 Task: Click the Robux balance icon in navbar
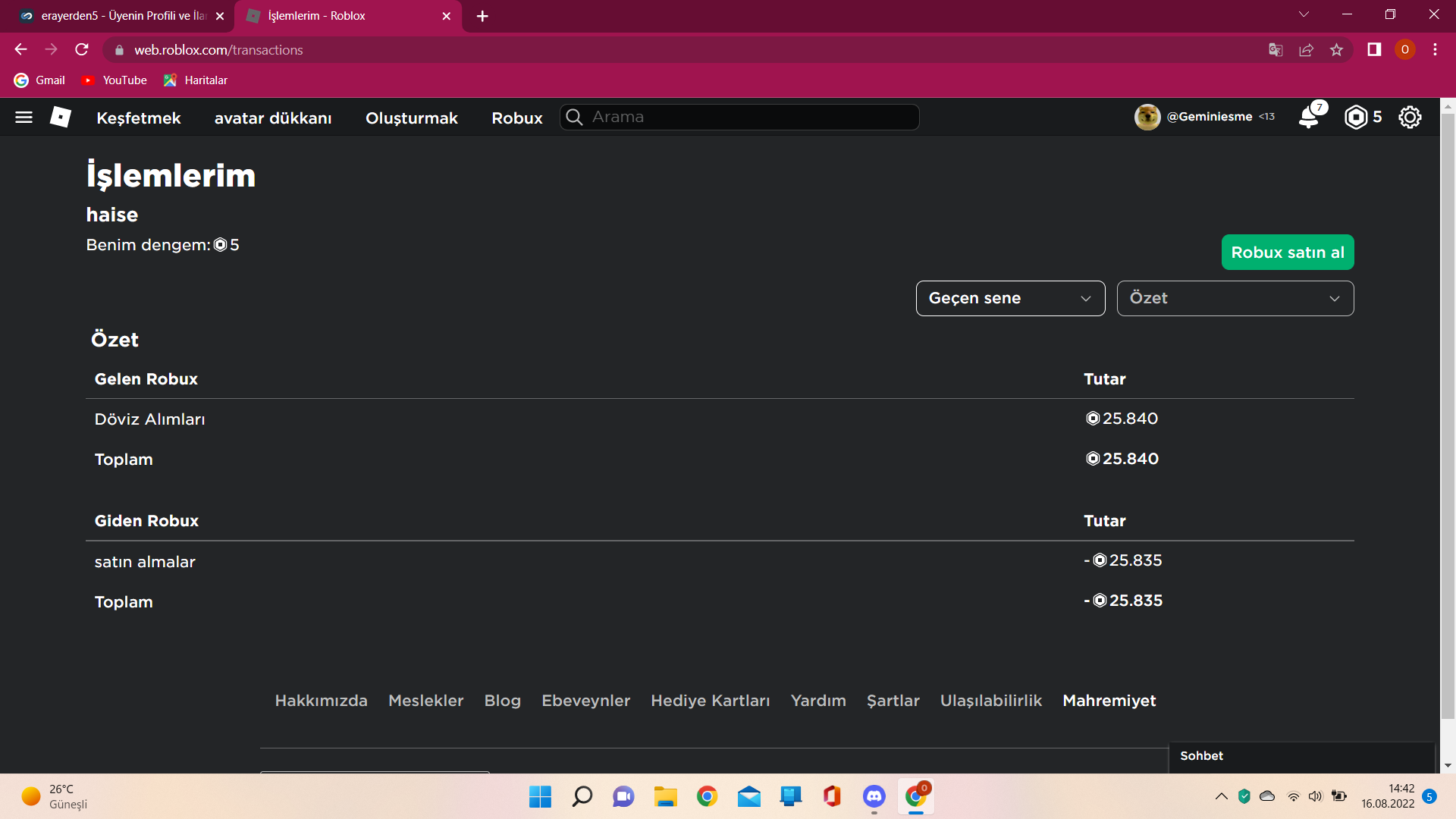click(1356, 117)
